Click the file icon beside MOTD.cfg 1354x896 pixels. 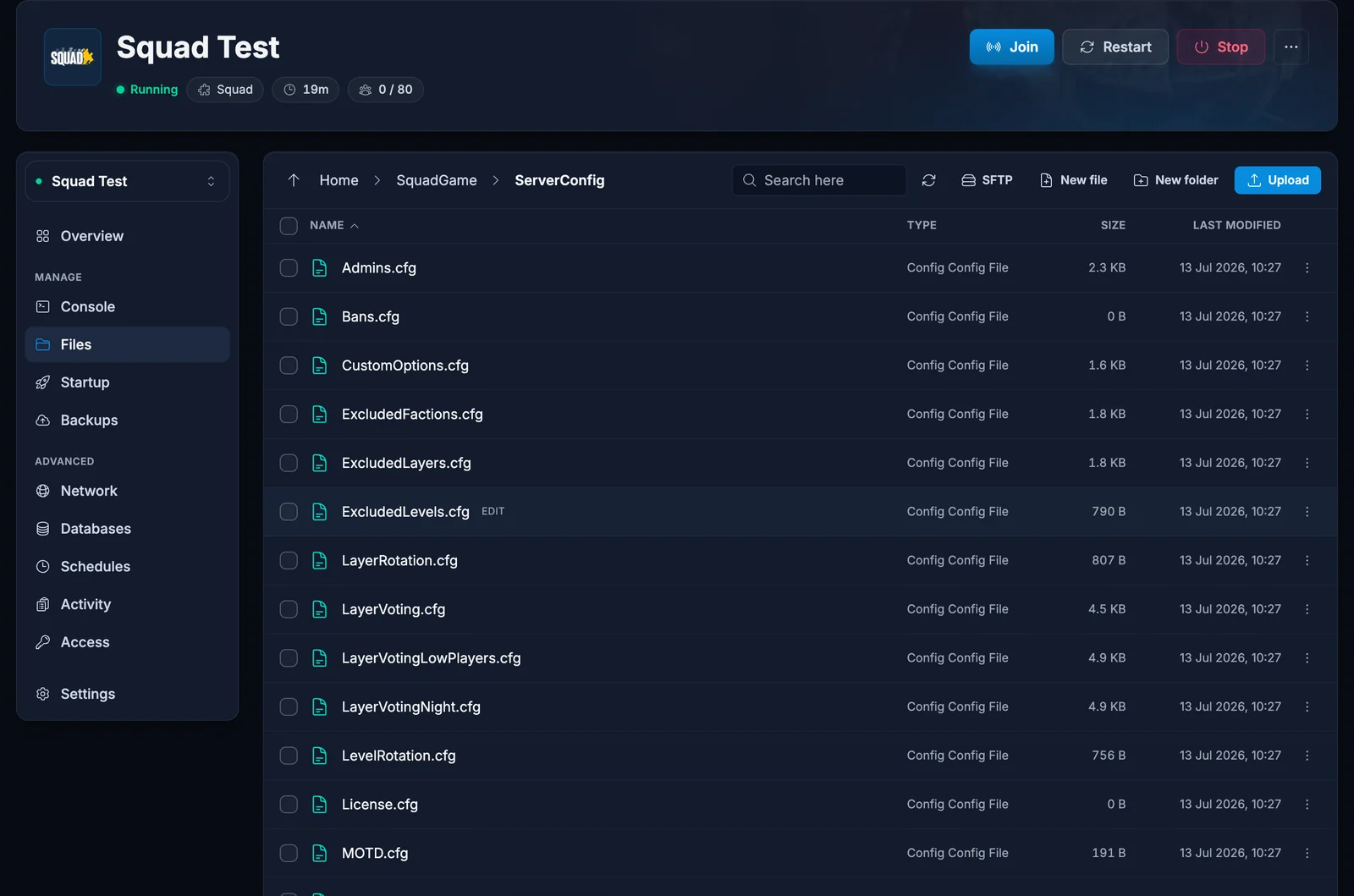(x=320, y=853)
